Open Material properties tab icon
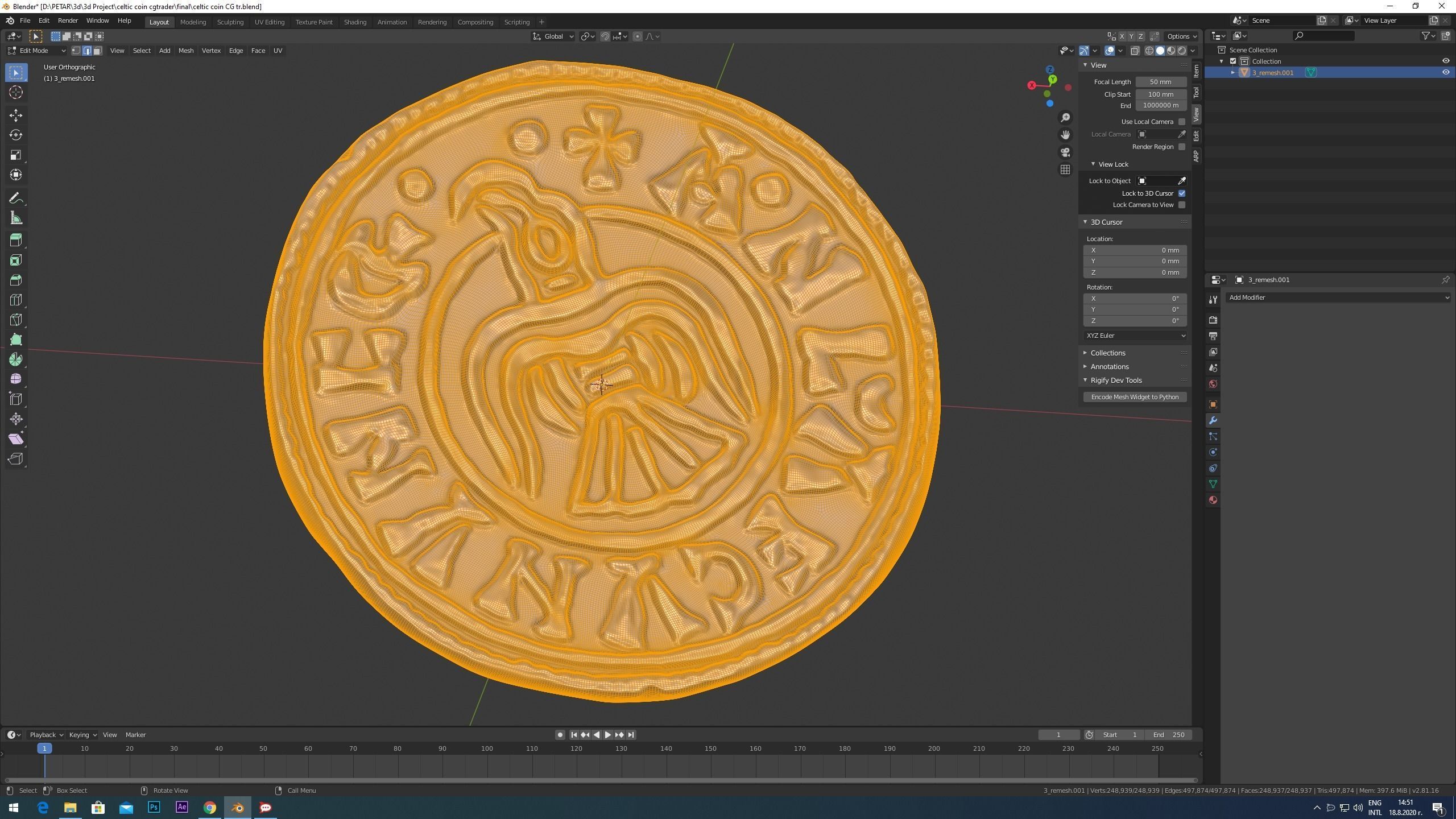 tap(1213, 500)
